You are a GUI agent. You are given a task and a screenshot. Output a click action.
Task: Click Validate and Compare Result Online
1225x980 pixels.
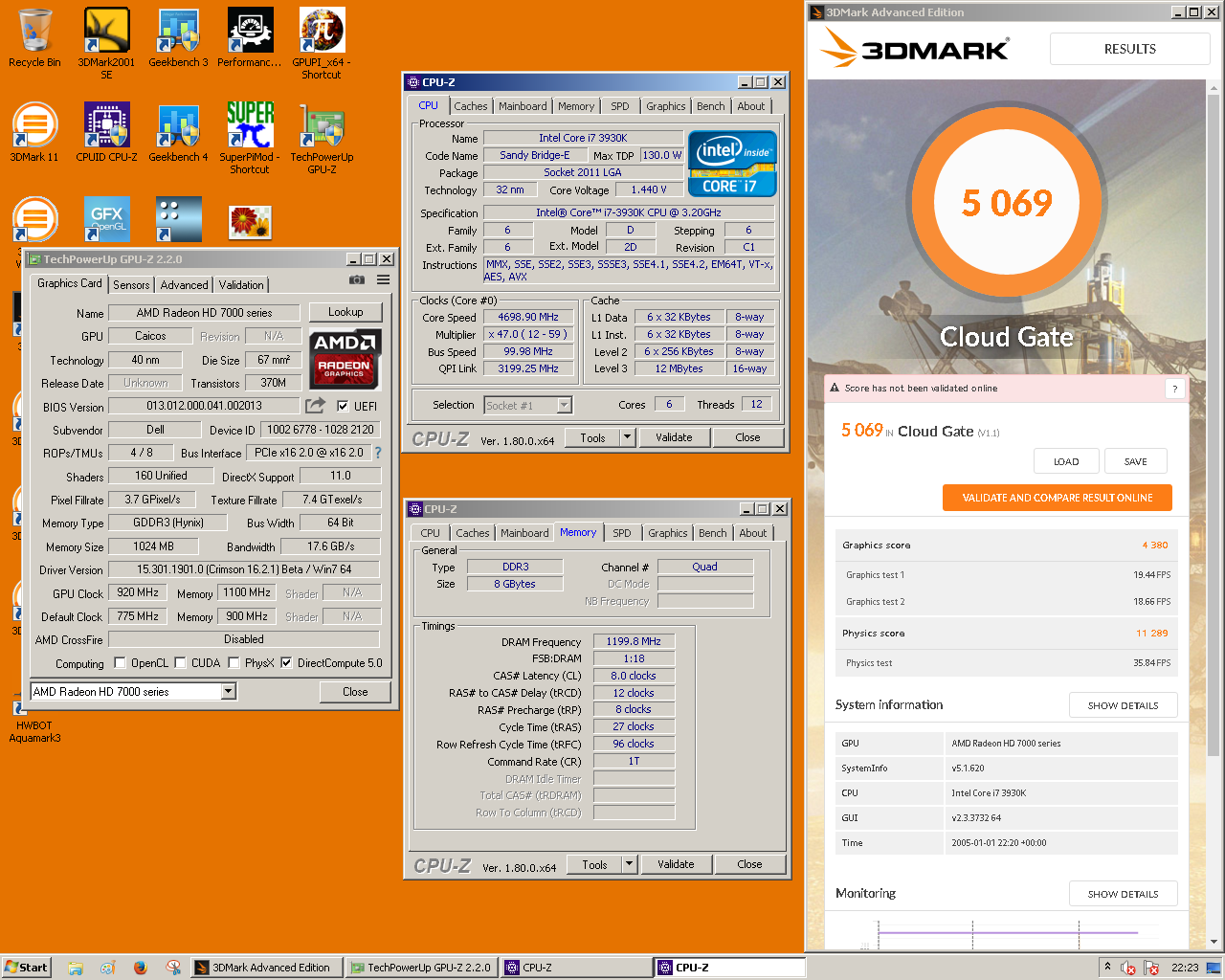pyautogui.click(x=1058, y=498)
